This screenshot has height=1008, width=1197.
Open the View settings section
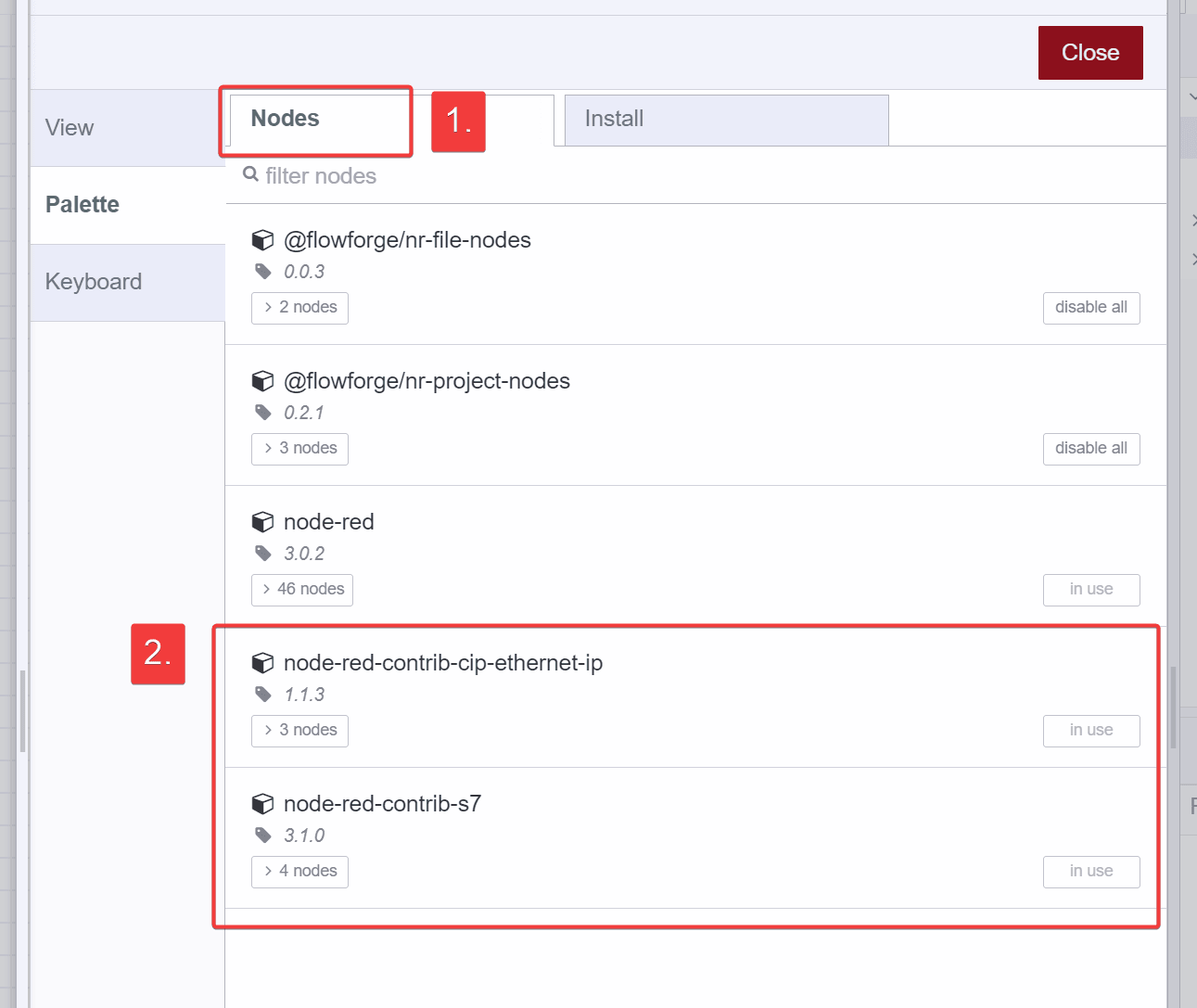click(70, 127)
